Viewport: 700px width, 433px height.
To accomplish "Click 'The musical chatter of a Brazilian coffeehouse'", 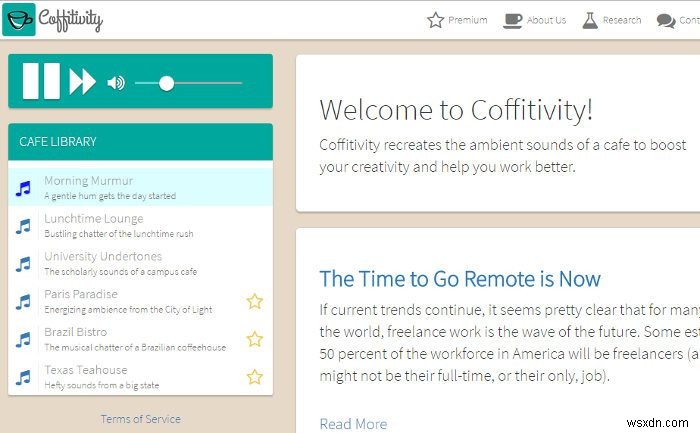I will [135, 348].
